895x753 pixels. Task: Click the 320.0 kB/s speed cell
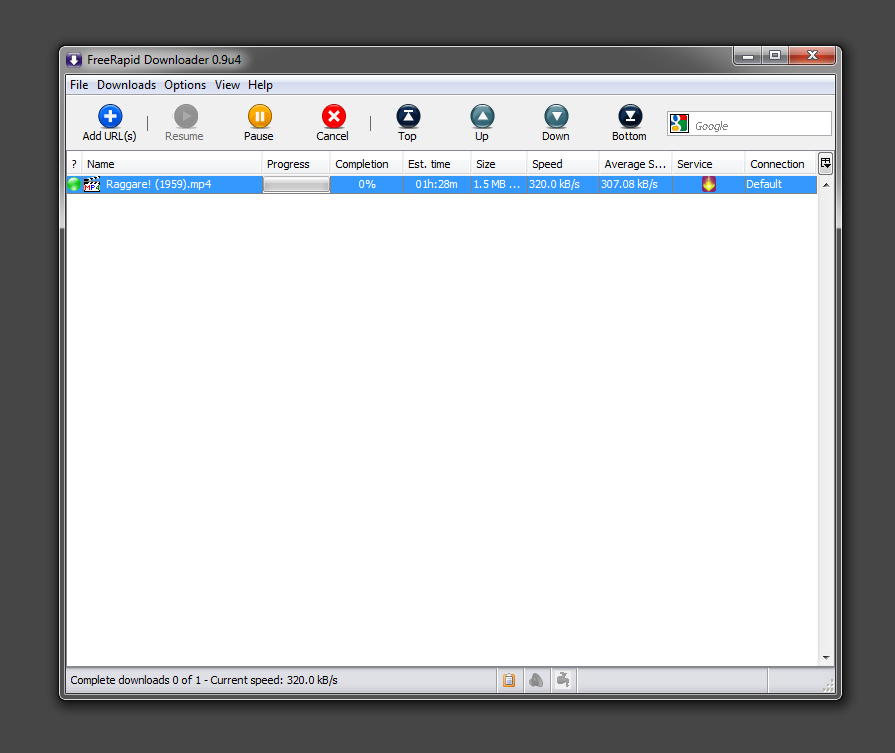tap(563, 184)
